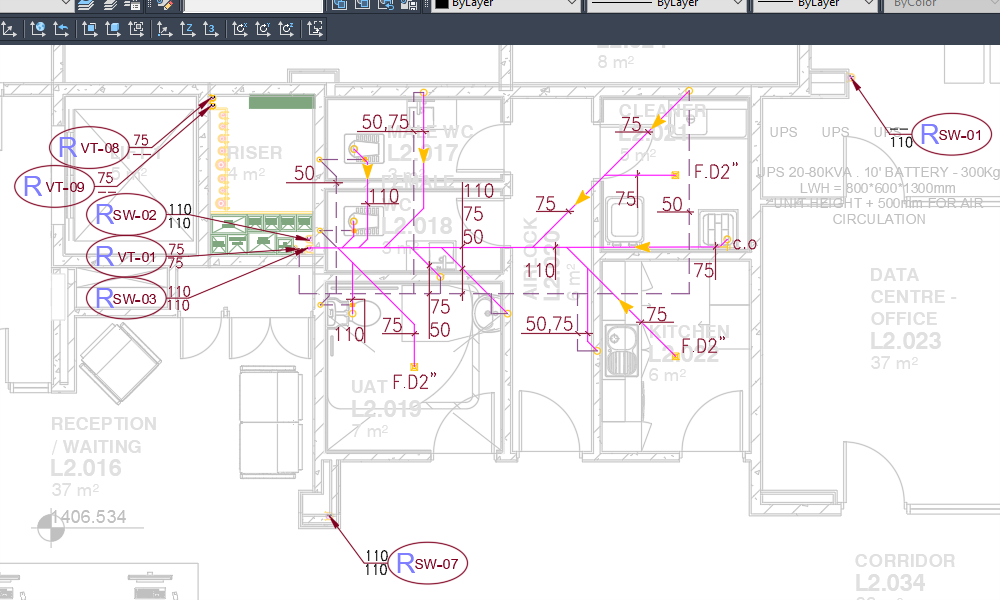Screen dimensions: 1000x600
Task: Align UCS to View icon
Action: point(136,29)
